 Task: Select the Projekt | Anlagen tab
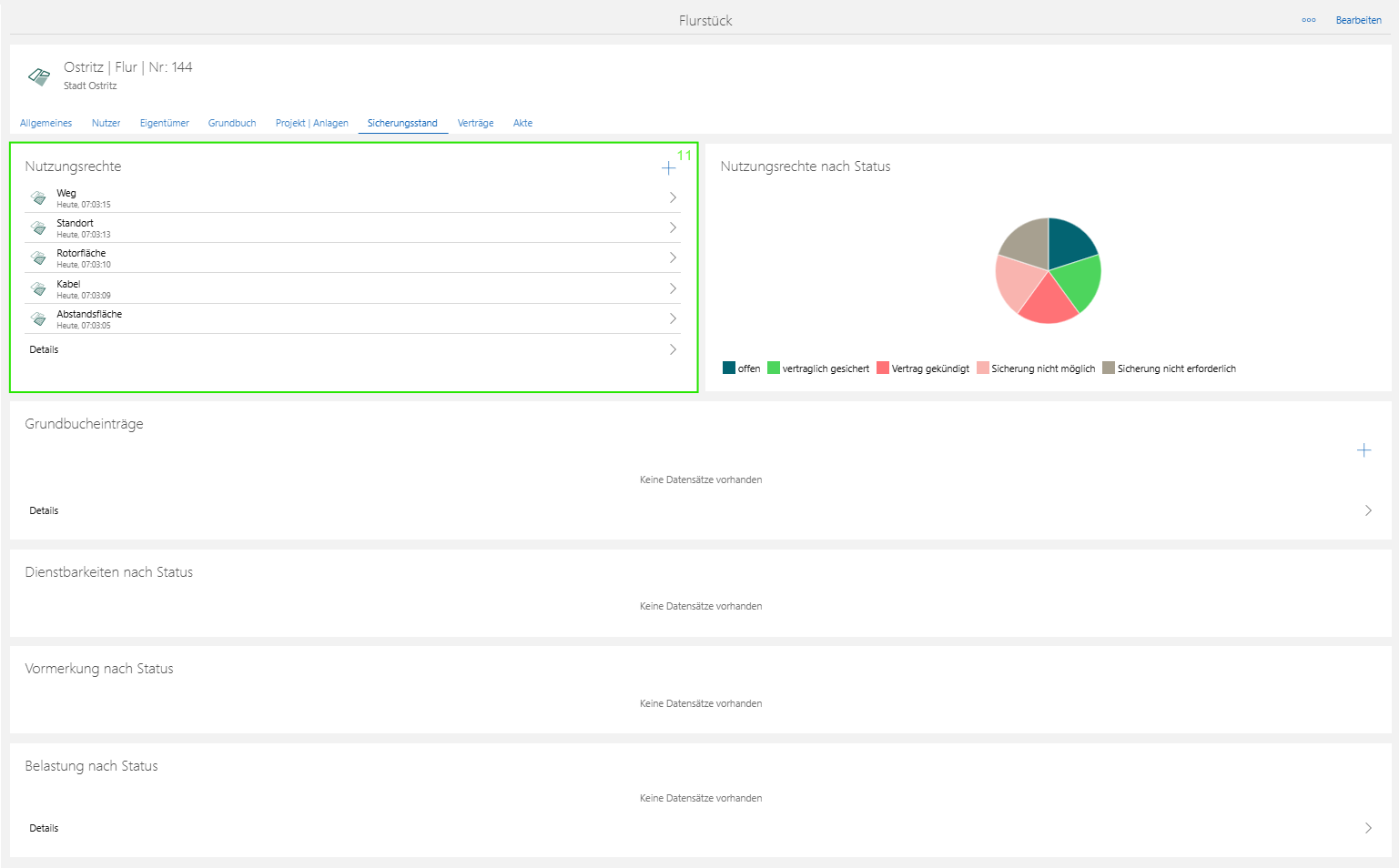[312, 123]
